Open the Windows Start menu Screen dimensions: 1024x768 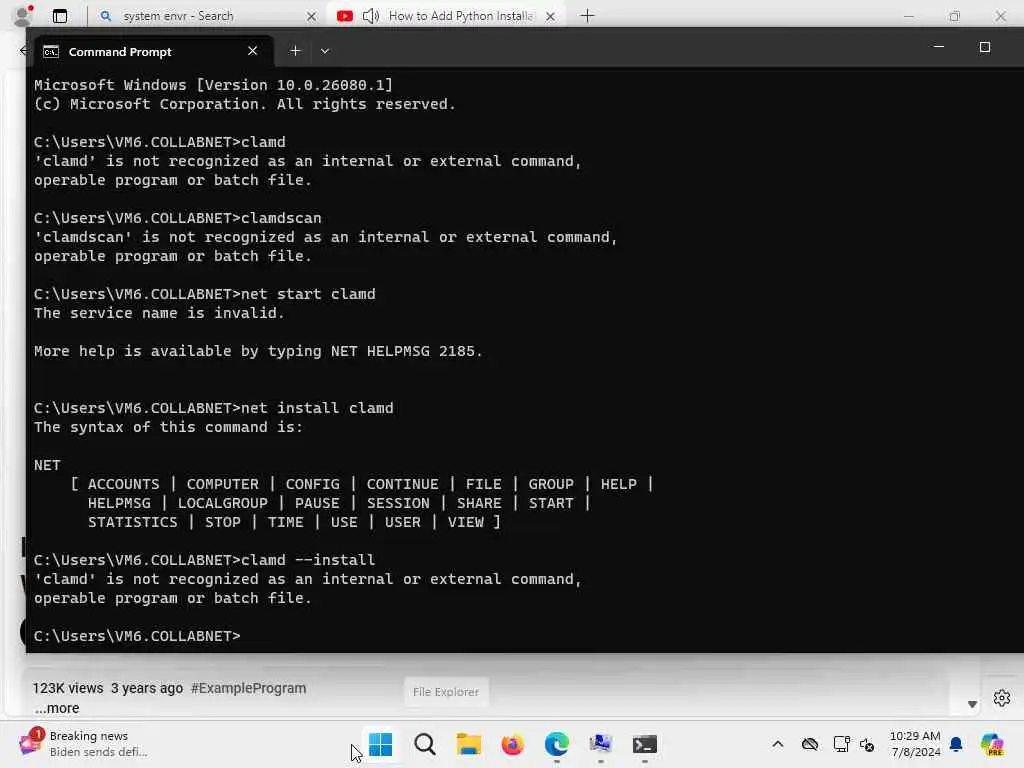[x=380, y=744]
